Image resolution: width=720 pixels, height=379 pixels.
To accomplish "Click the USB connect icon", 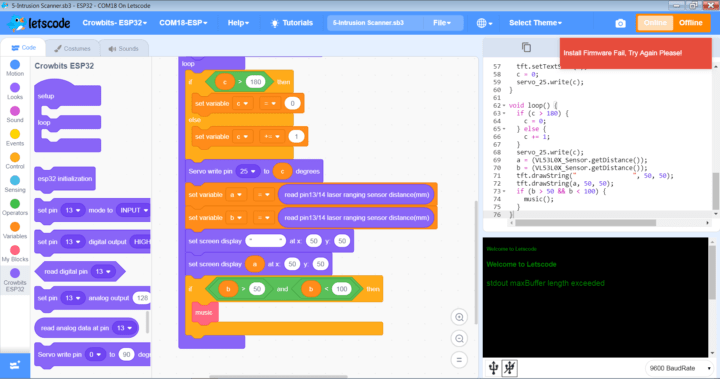I will (493, 368).
